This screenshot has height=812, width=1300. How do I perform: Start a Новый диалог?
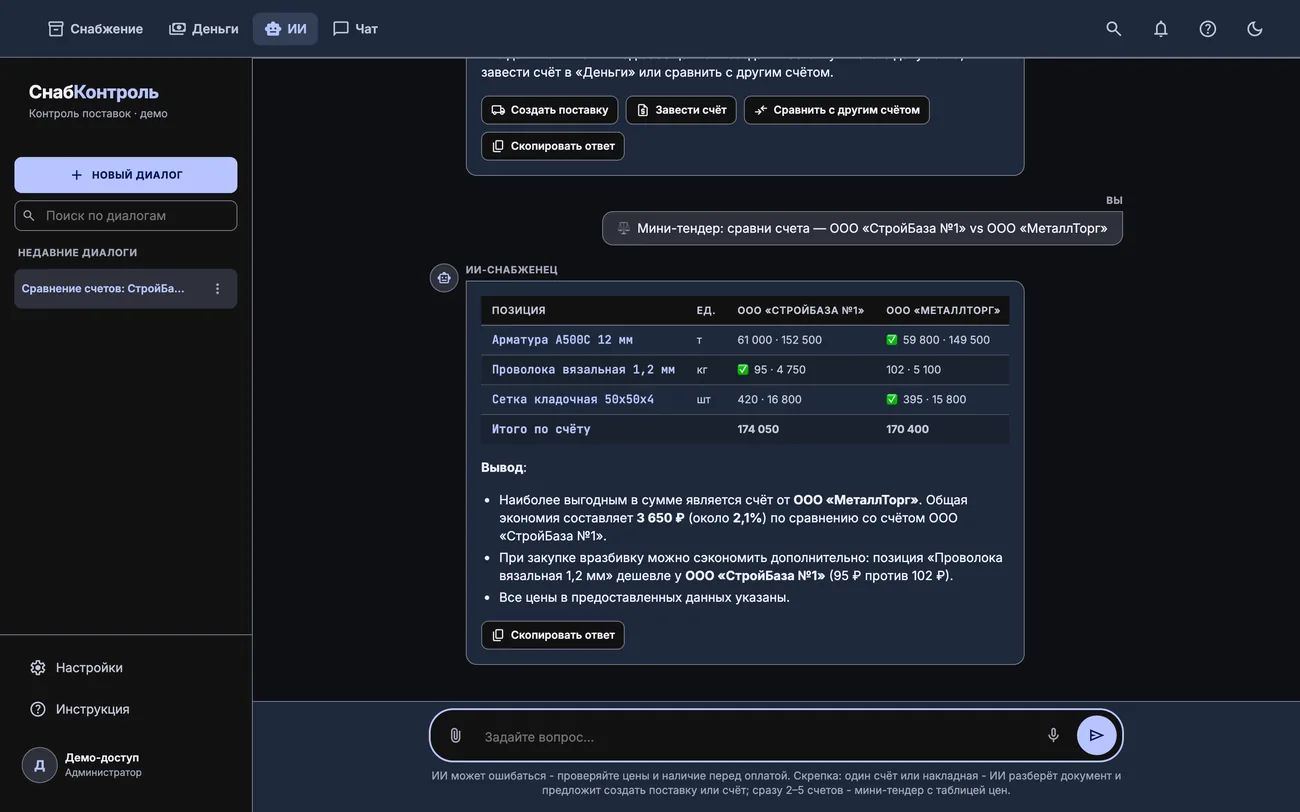click(x=126, y=175)
